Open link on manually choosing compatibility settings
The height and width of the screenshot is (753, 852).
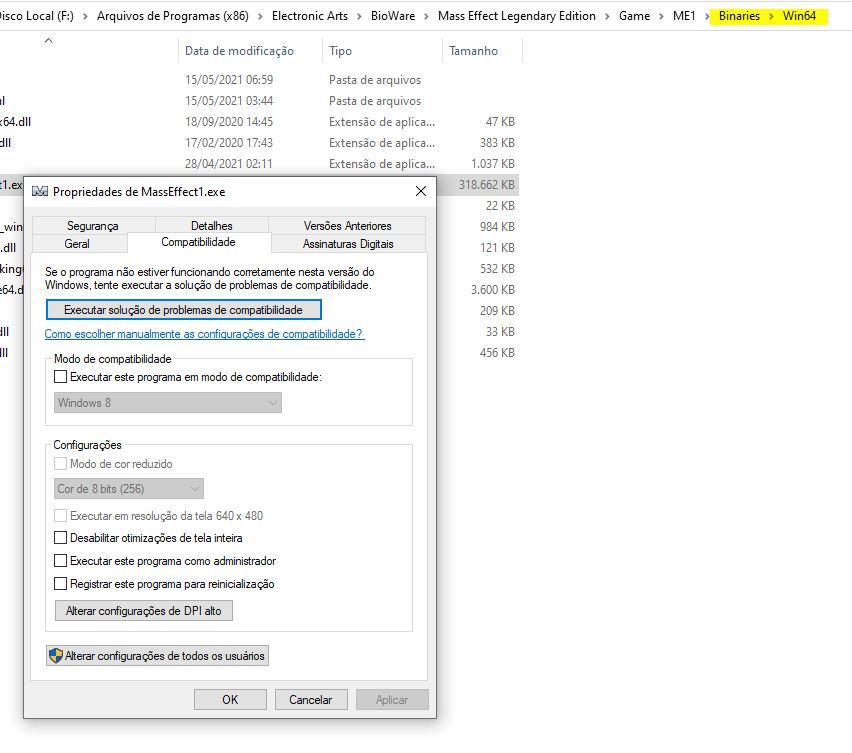click(x=204, y=334)
